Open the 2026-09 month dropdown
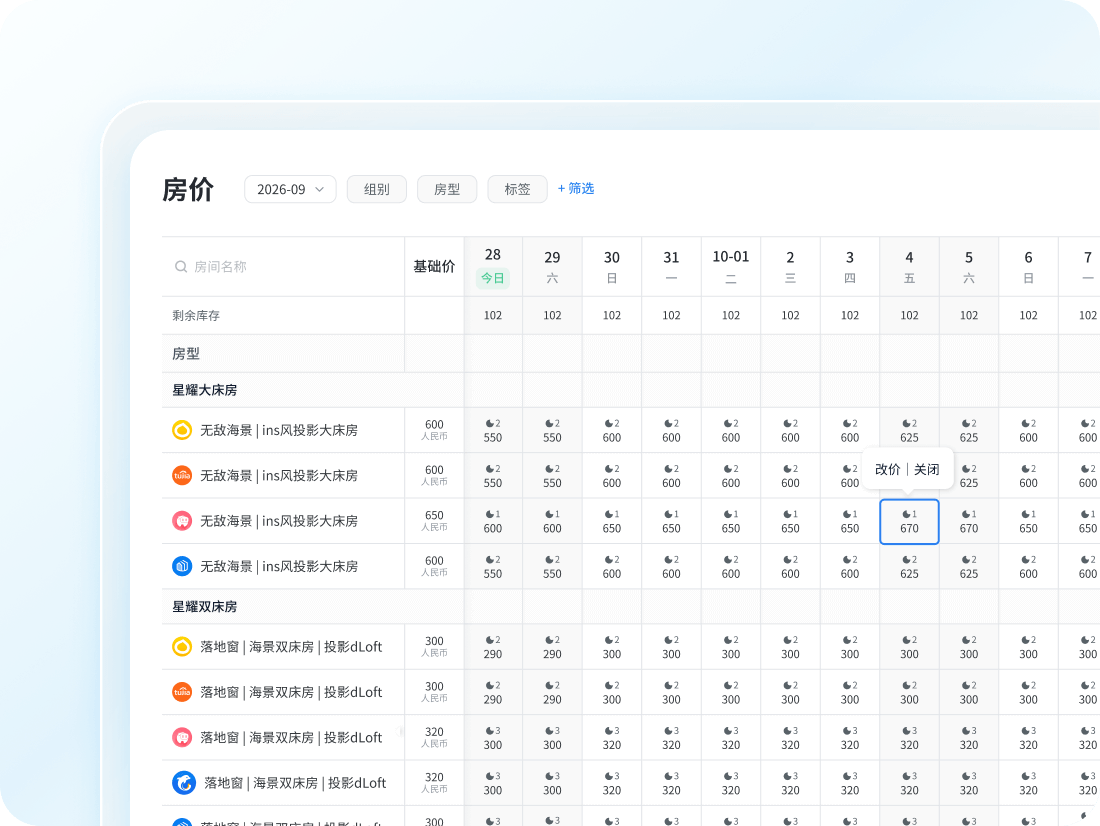Screen dimensions: 1100x826 [290, 189]
